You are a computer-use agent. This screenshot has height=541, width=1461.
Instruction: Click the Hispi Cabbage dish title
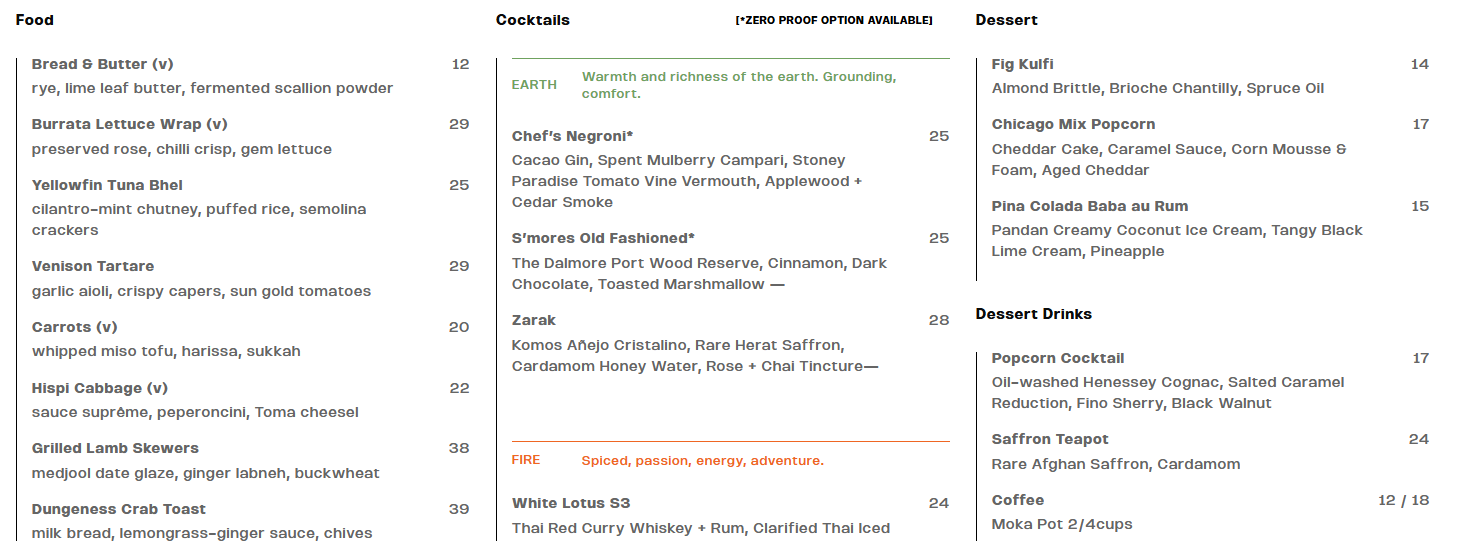click(x=99, y=388)
